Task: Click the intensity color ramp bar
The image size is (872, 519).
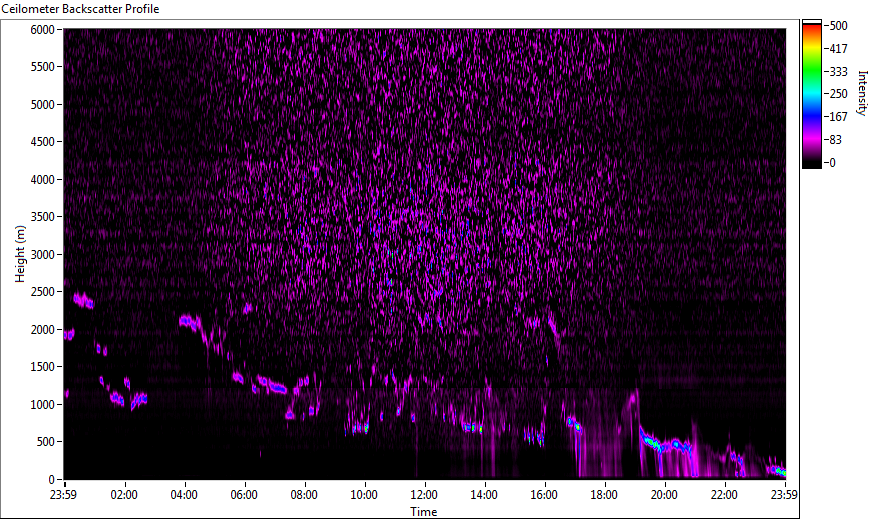Action: pos(811,94)
